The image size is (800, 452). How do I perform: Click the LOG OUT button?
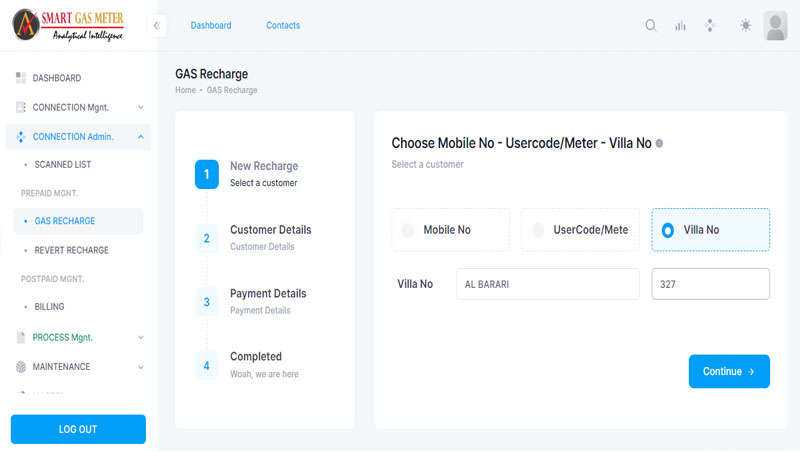(78, 429)
